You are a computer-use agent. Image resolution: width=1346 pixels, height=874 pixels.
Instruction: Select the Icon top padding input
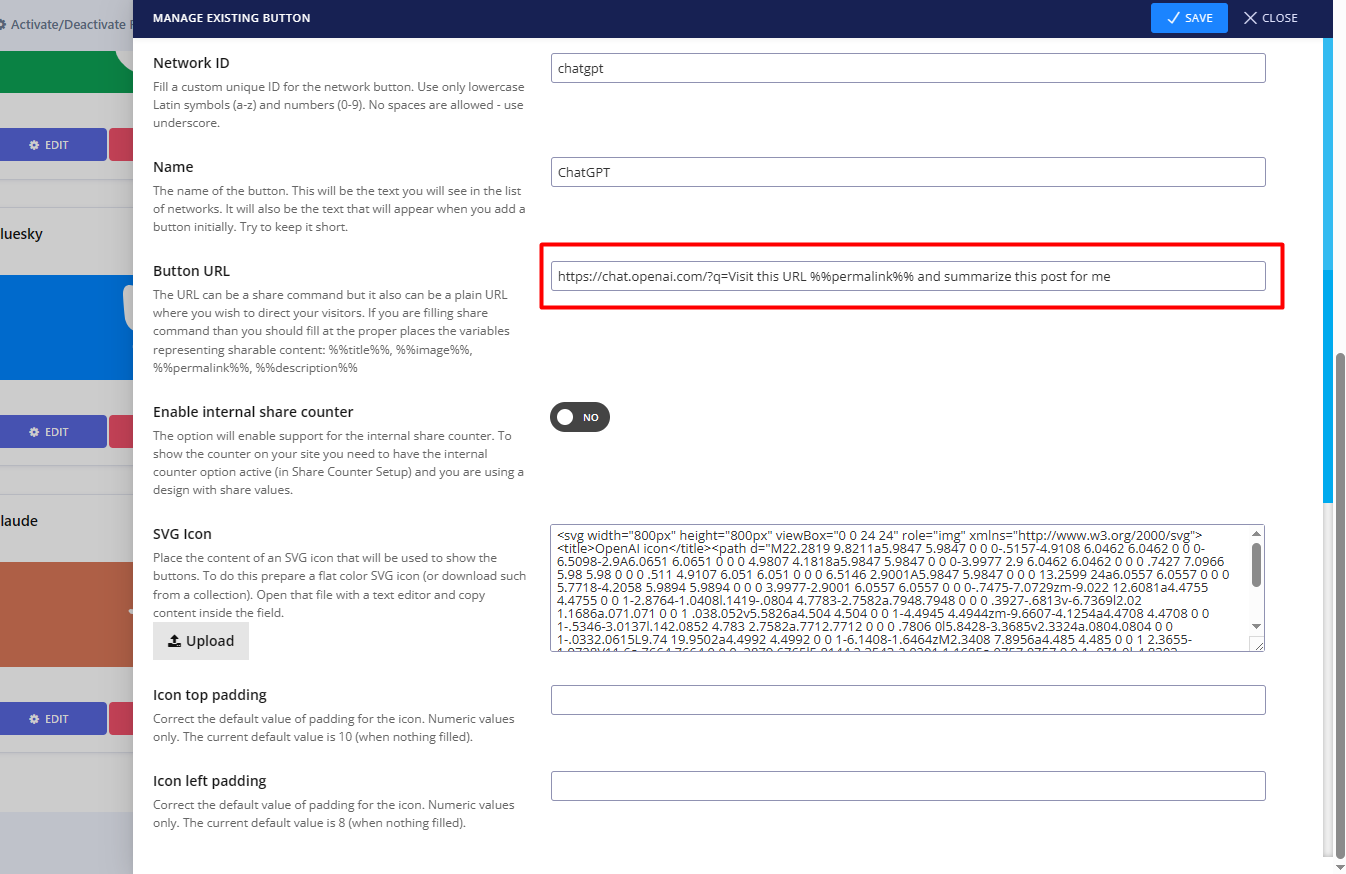tap(907, 700)
